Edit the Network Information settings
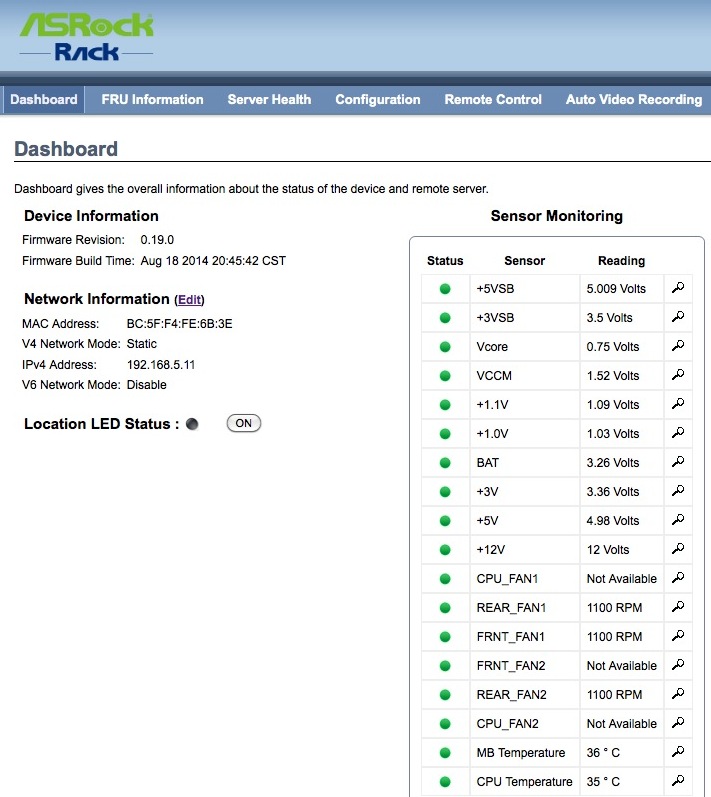 190,300
